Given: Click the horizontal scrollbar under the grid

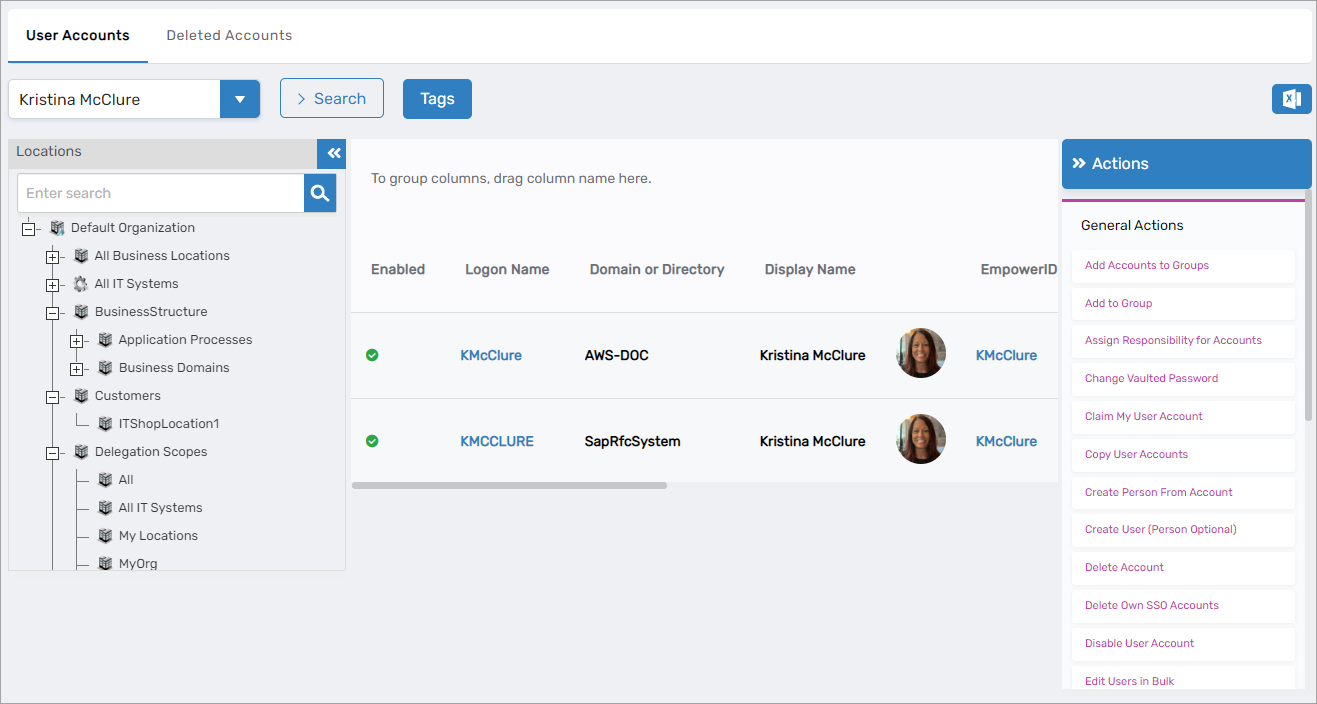Looking at the screenshot, I should point(509,486).
